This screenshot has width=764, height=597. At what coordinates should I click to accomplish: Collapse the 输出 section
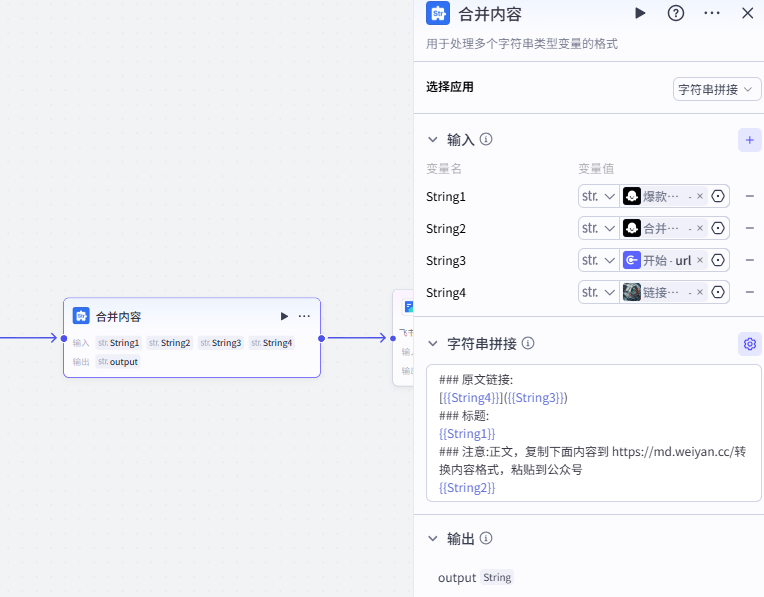tap(433, 539)
